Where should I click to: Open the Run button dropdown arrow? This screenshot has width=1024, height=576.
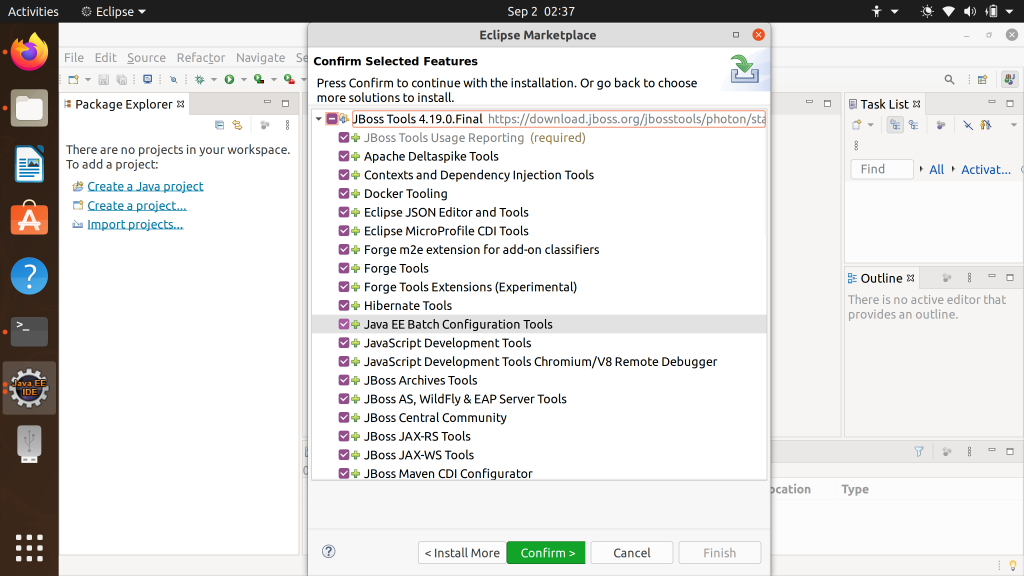[241, 80]
